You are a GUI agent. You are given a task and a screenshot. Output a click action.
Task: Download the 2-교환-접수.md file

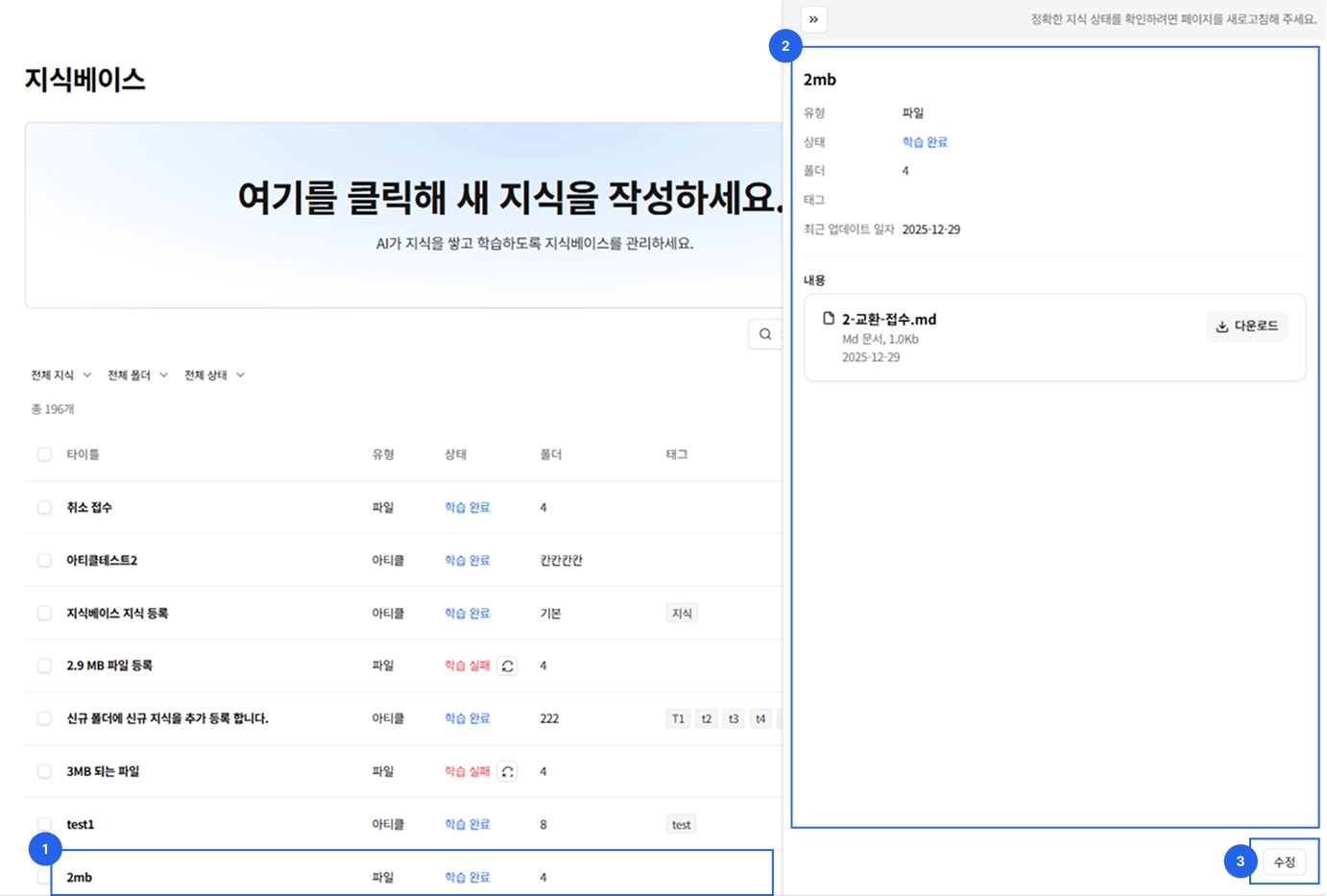tap(1246, 327)
